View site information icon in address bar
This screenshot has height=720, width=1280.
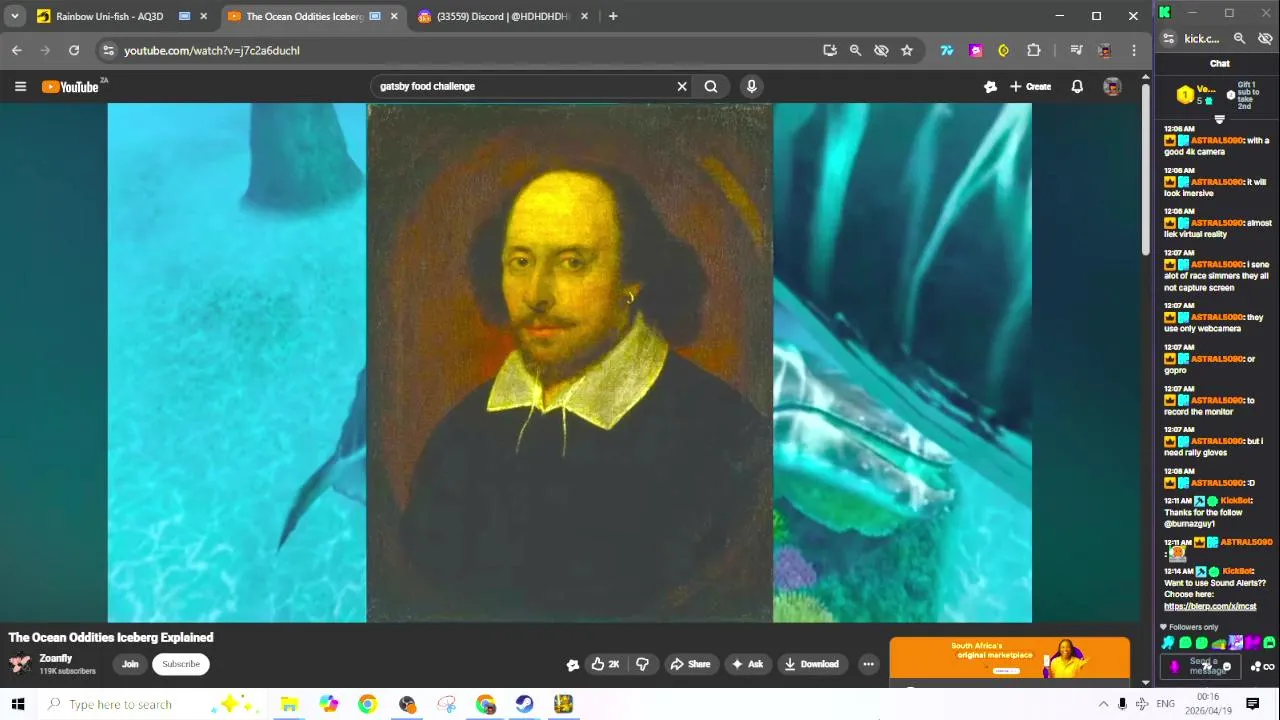click(108, 50)
